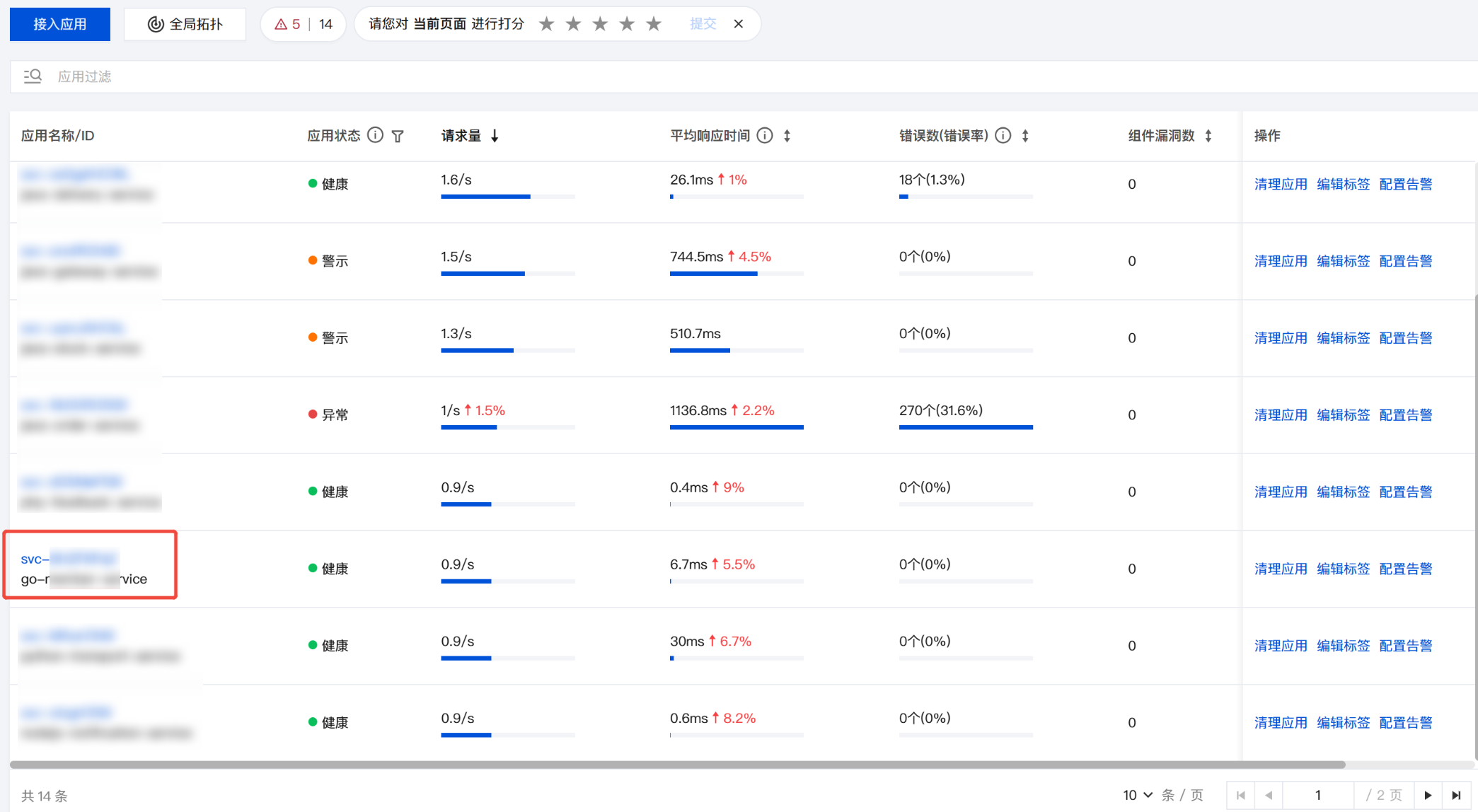1478x812 pixels.
Task: Rate the page with the fifth star
Action: coord(654,24)
